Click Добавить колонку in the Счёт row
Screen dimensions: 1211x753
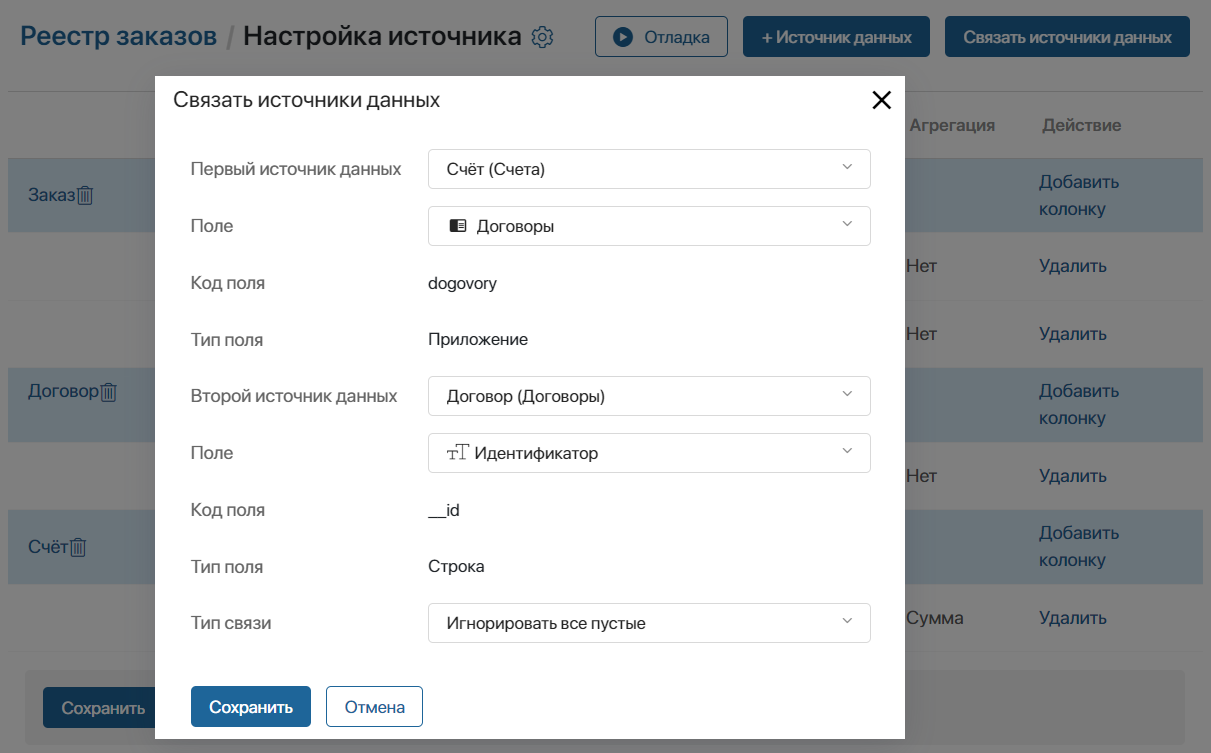[x=1079, y=547]
